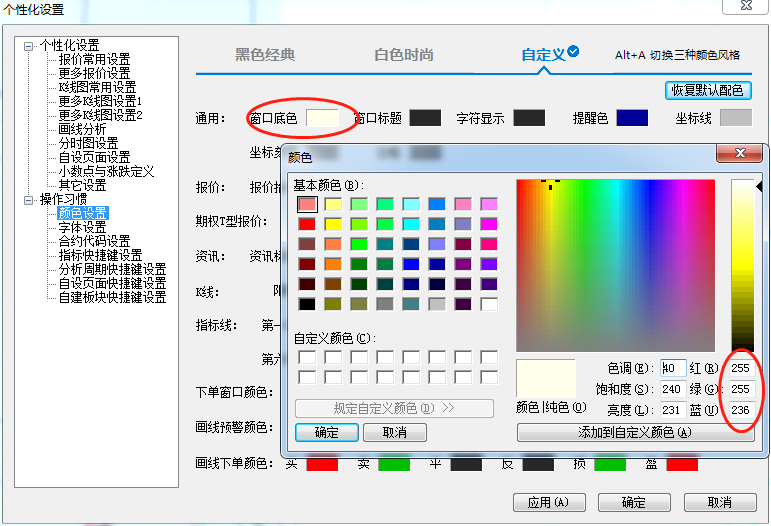Cancel the color dialog with 取消

pos(394,433)
